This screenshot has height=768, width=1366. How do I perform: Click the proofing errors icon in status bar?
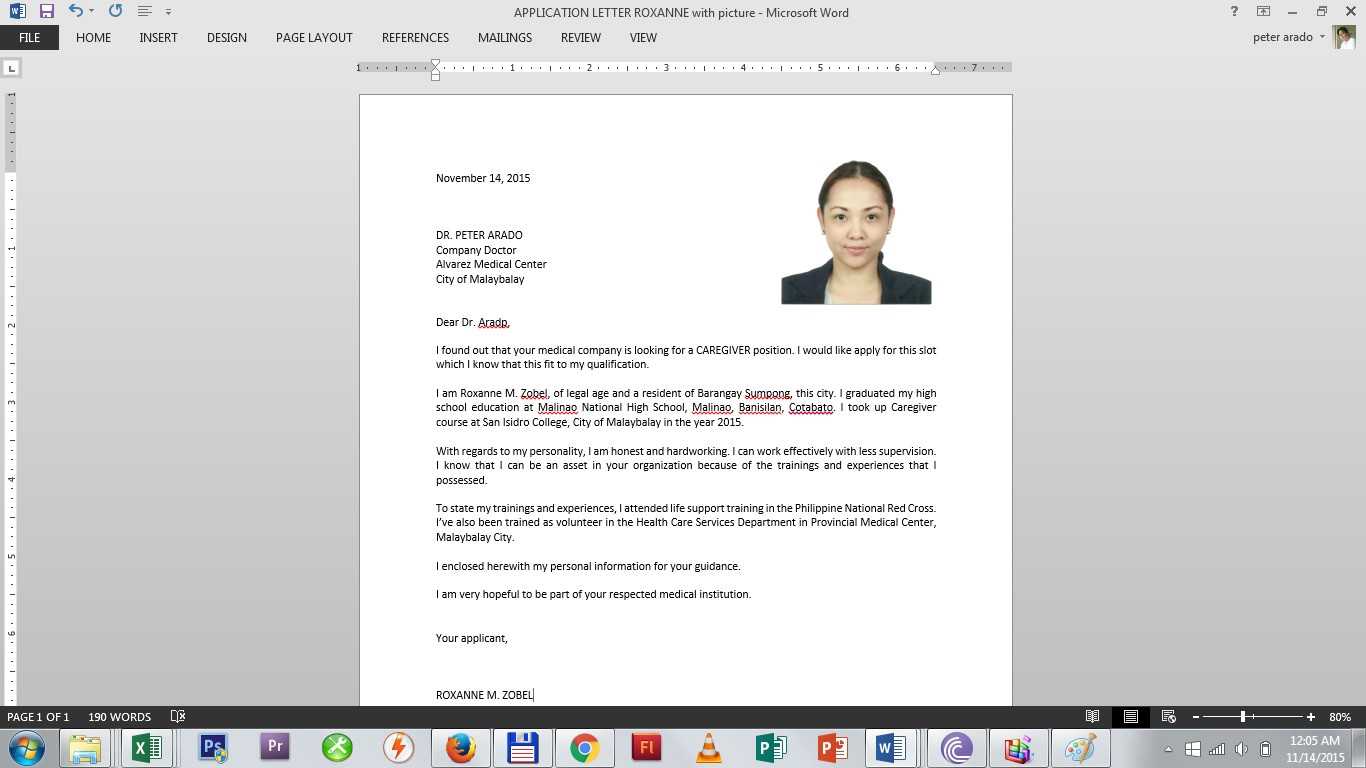coord(178,717)
